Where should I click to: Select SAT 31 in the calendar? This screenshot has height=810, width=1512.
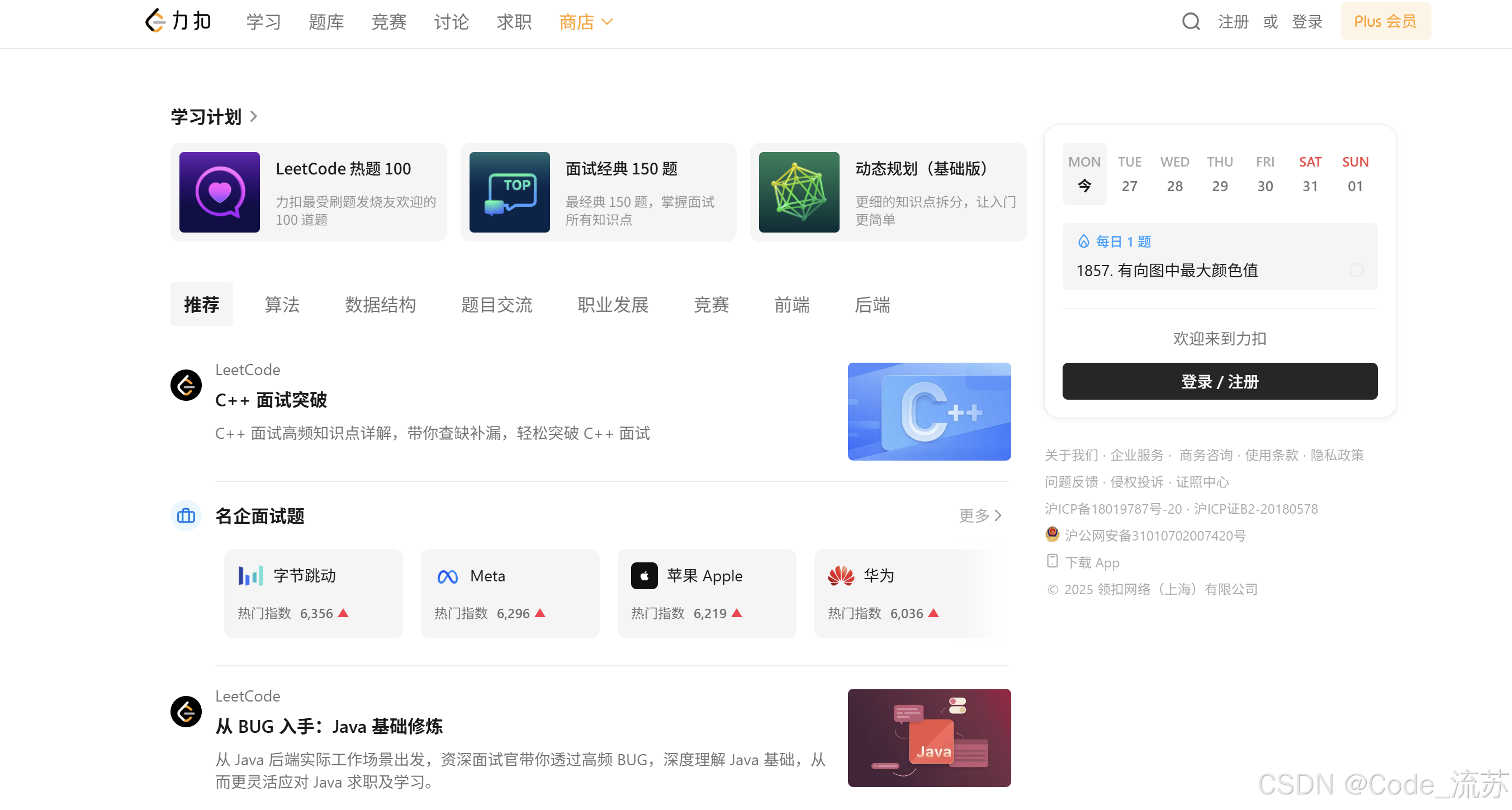(1310, 174)
